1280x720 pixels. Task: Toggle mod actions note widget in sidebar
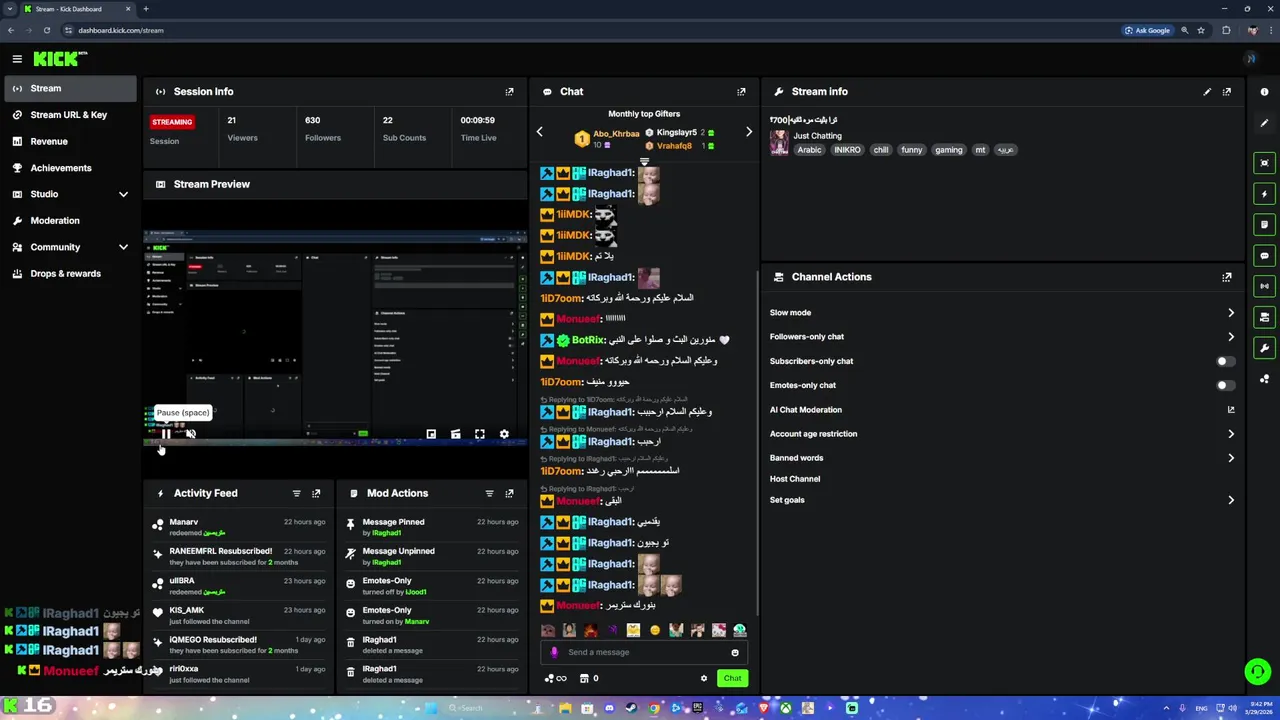[1265, 225]
